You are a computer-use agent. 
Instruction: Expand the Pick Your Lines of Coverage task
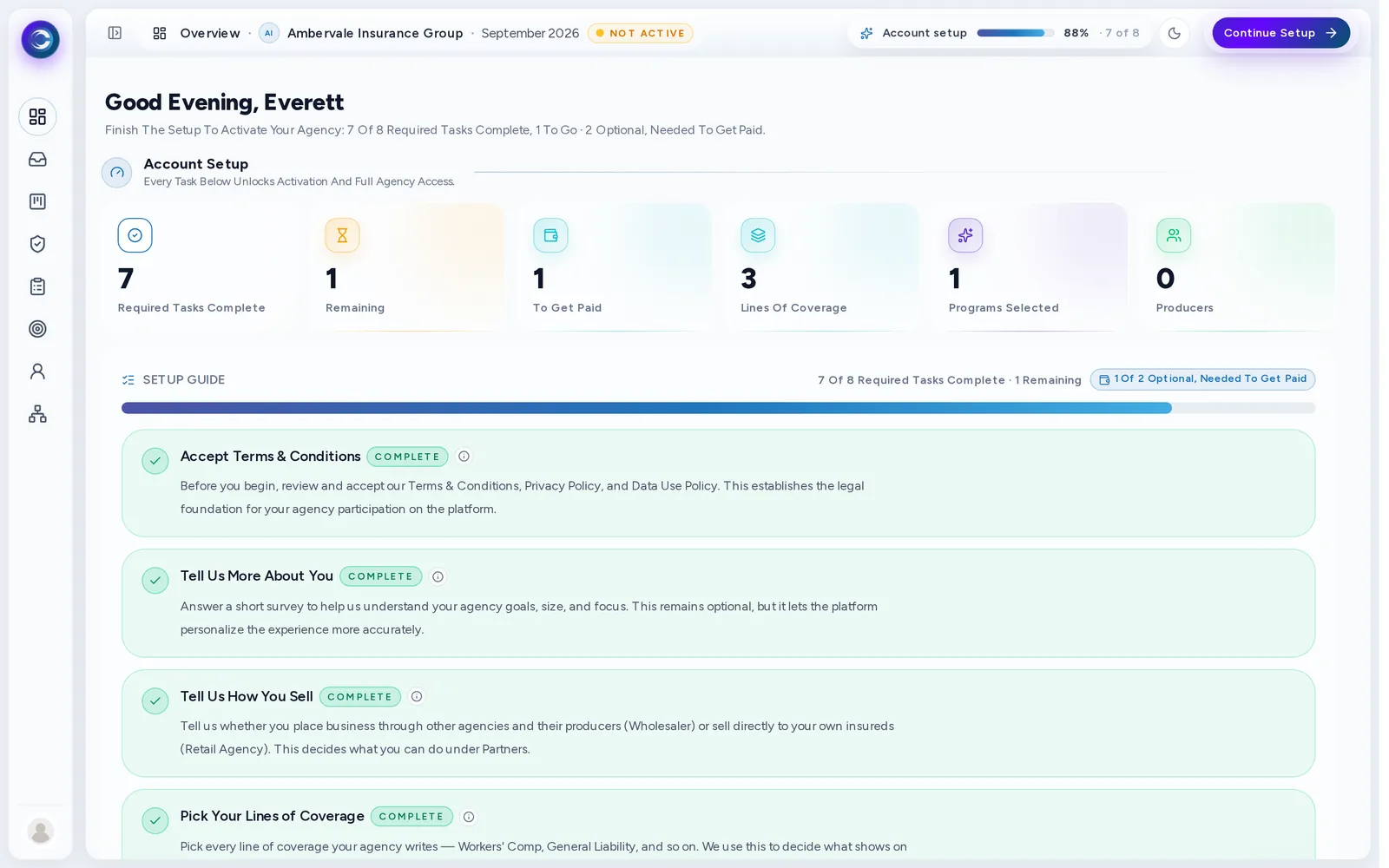point(718,825)
